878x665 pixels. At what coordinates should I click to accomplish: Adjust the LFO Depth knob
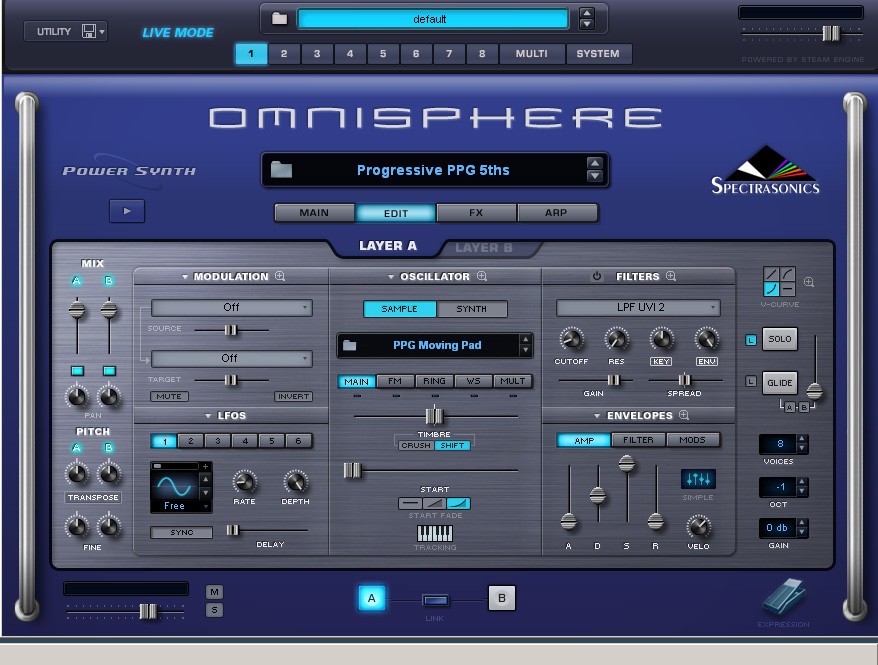click(x=295, y=481)
